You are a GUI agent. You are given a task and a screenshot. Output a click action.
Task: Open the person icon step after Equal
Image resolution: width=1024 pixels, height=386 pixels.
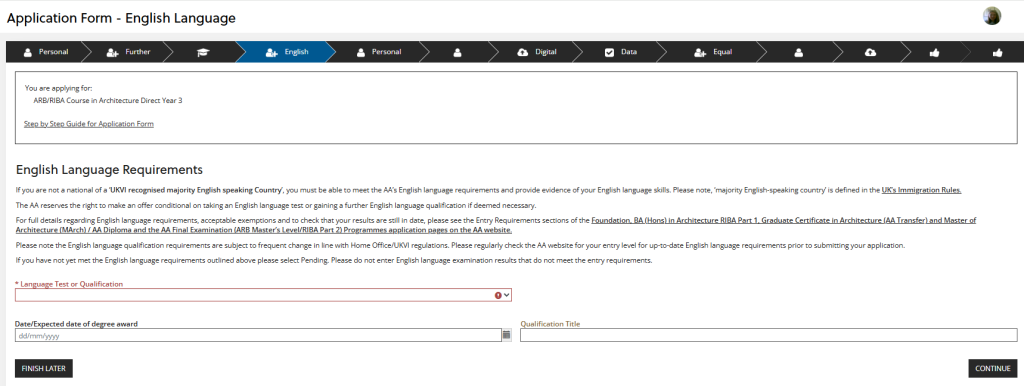click(798, 52)
